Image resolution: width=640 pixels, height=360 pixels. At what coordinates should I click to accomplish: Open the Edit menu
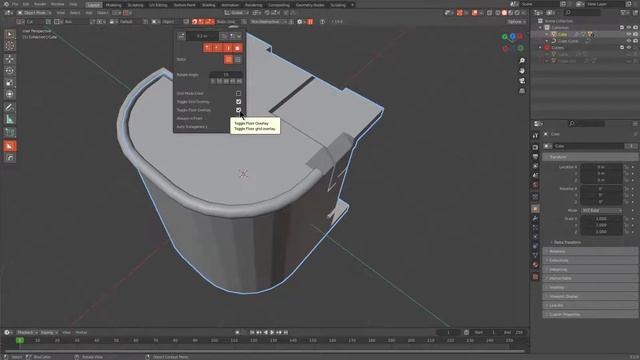point(26,4)
